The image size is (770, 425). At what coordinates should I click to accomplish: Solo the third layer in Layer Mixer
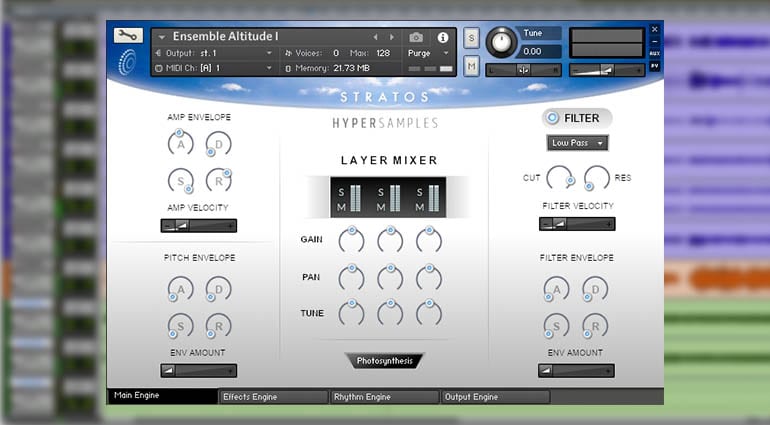click(x=419, y=192)
